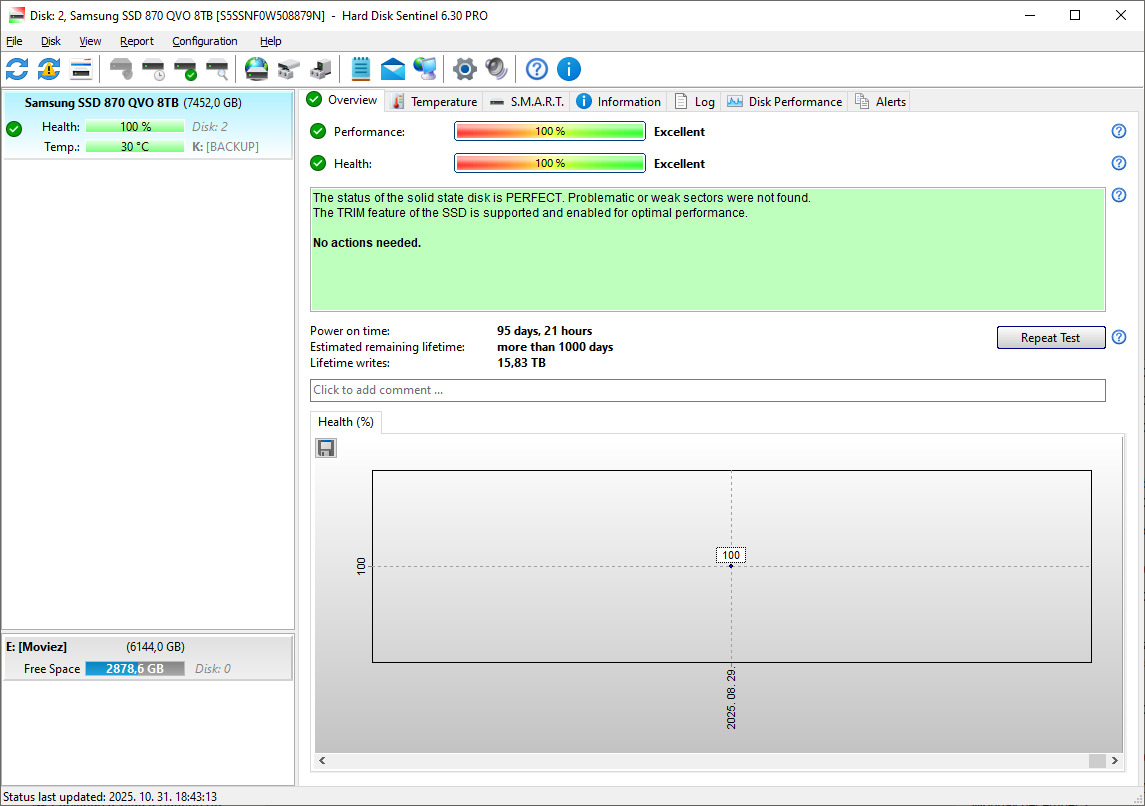Switch to the Log tab
Viewport: 1145px width, 806px height.
[x=694, y=101]
